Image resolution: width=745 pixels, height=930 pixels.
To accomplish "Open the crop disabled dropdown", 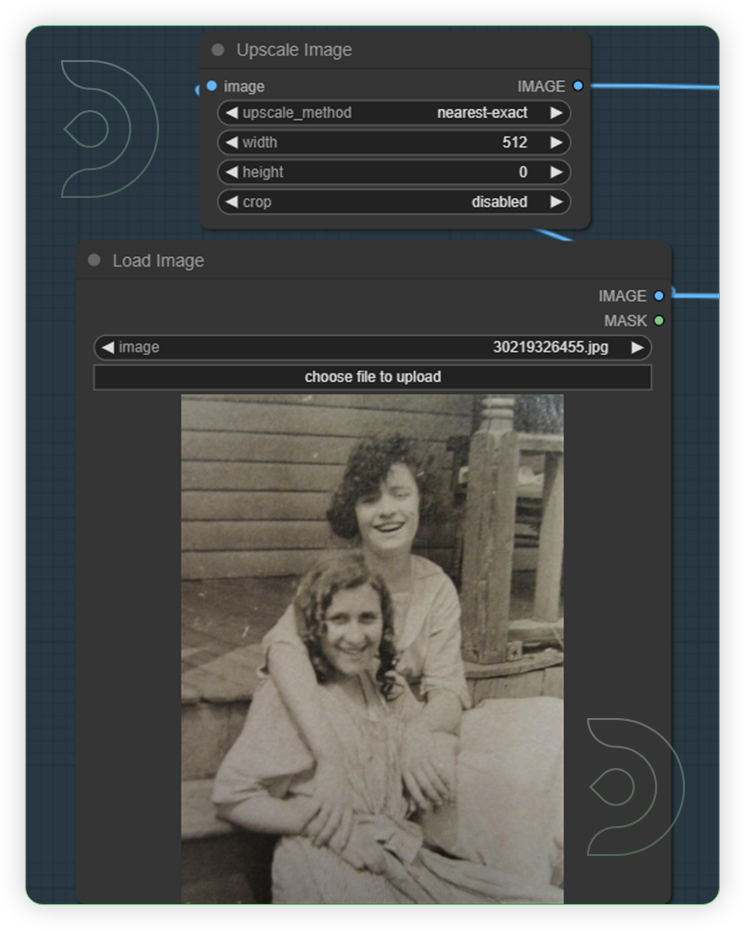I will coord(394,202).
